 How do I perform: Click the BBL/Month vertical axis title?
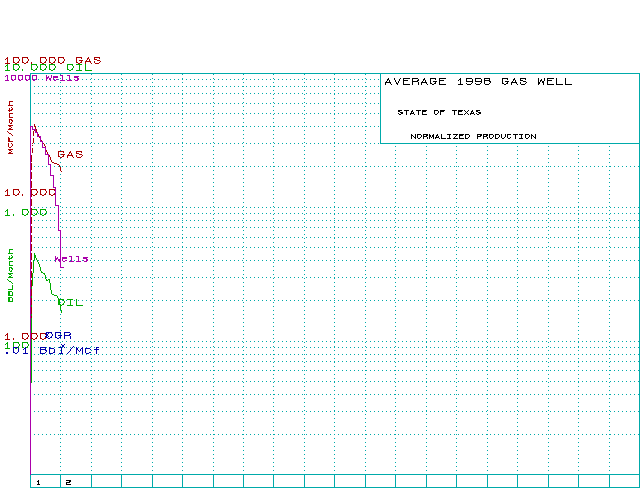coord(11,281)
